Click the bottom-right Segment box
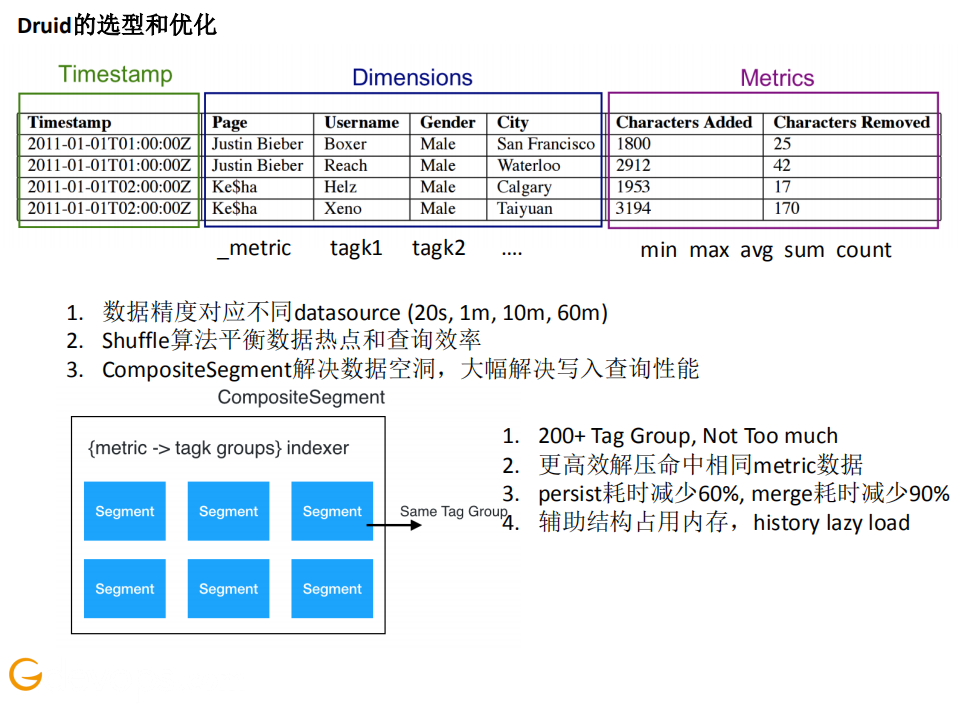 click(x=332, y=588)
